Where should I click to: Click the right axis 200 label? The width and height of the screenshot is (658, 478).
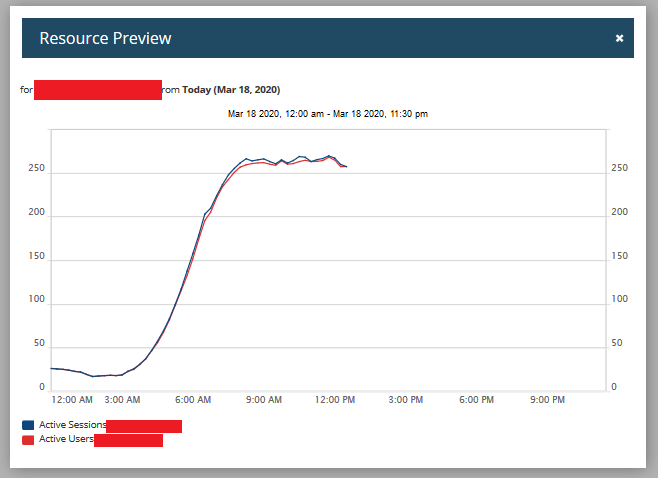(x=619, y=212)
